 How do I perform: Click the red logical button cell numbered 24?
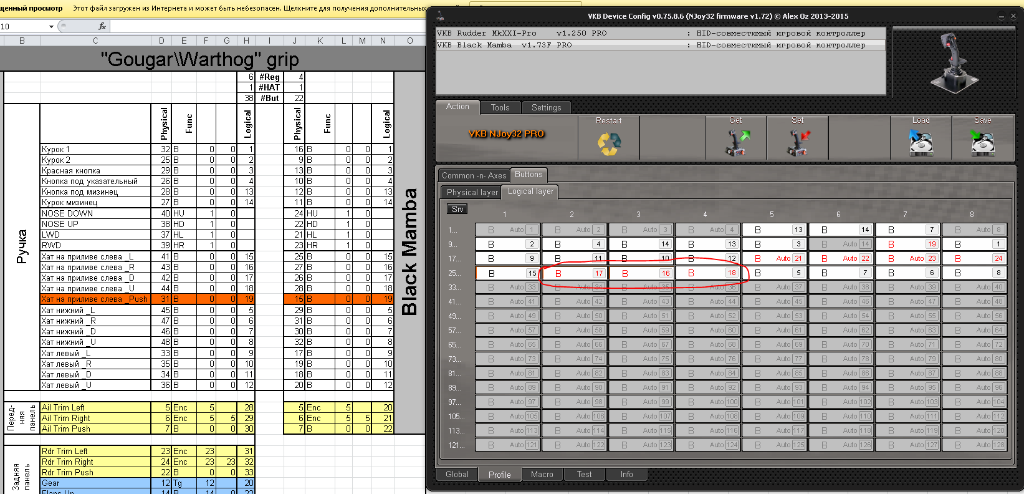click(x=975, y=259)
